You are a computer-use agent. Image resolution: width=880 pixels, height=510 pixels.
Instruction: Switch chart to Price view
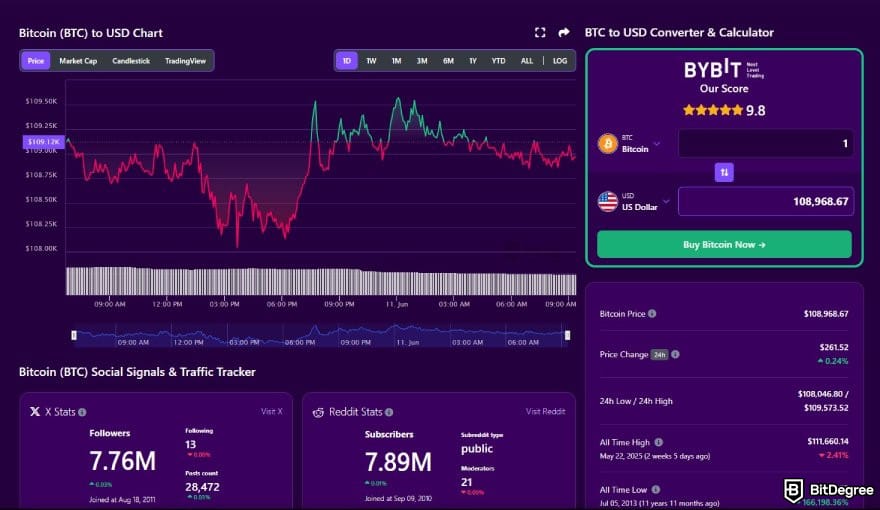pos(35,61)
